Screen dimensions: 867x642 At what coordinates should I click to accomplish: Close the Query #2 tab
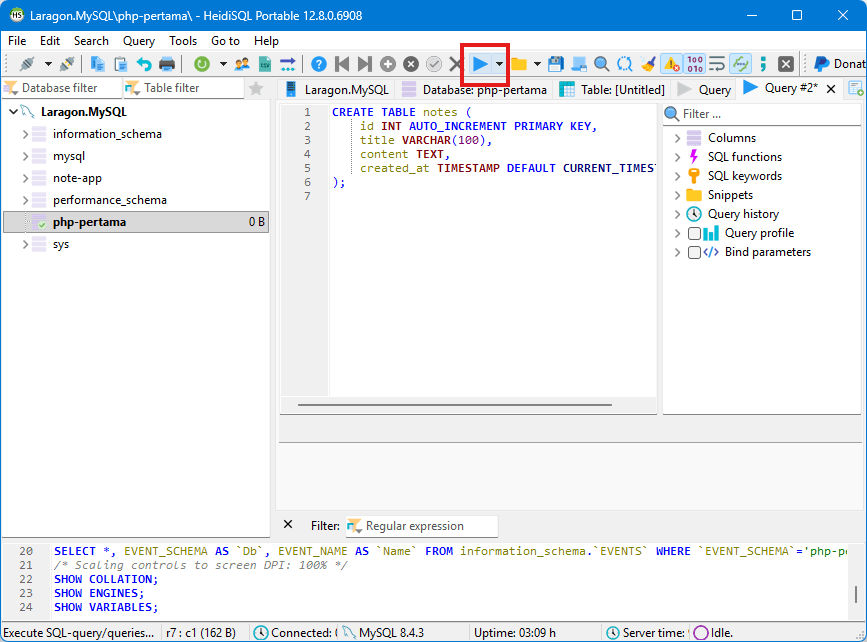pos(830,89)
